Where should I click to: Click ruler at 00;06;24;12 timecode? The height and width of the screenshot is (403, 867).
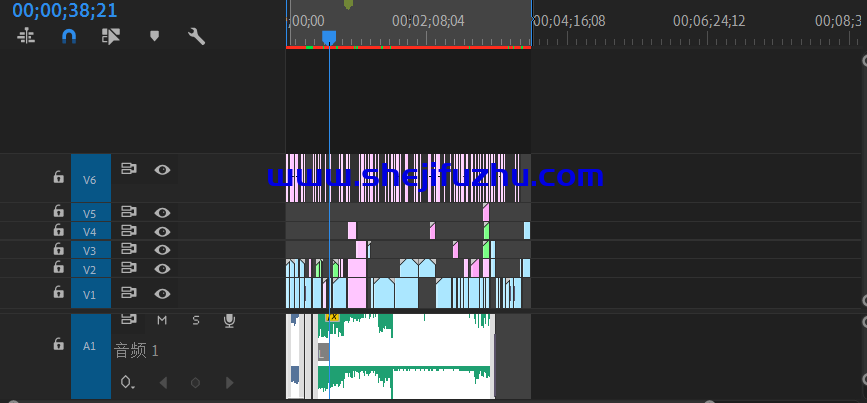tap(709, 22)
